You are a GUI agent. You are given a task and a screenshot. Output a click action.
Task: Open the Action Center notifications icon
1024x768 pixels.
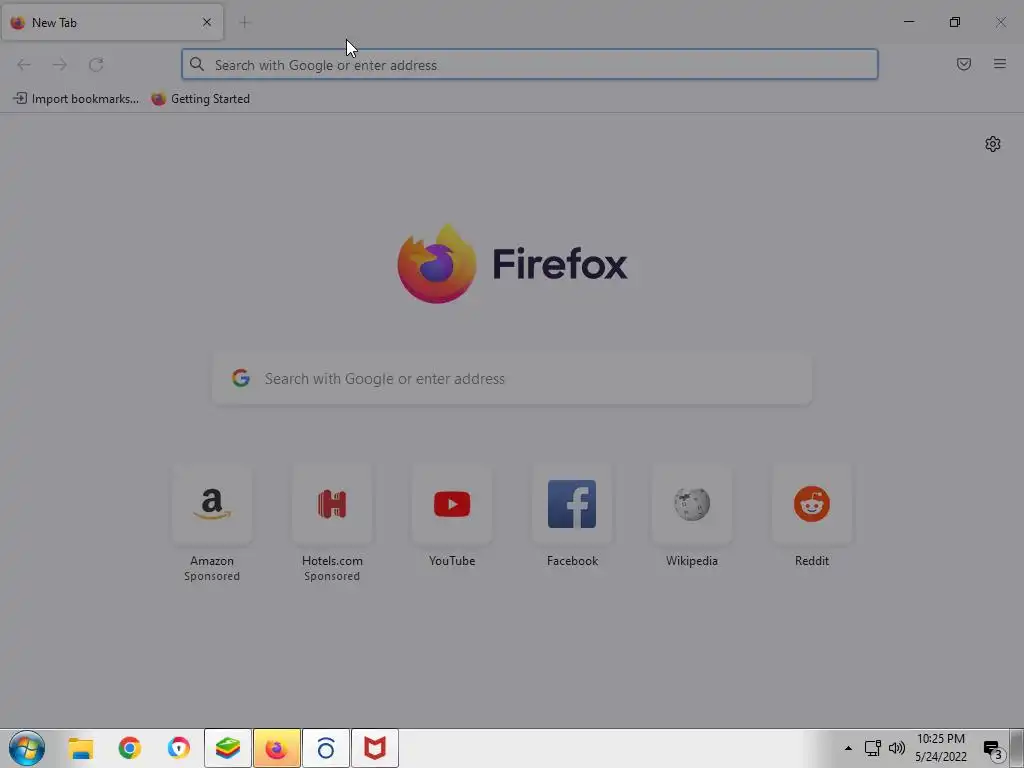point(993,750)
